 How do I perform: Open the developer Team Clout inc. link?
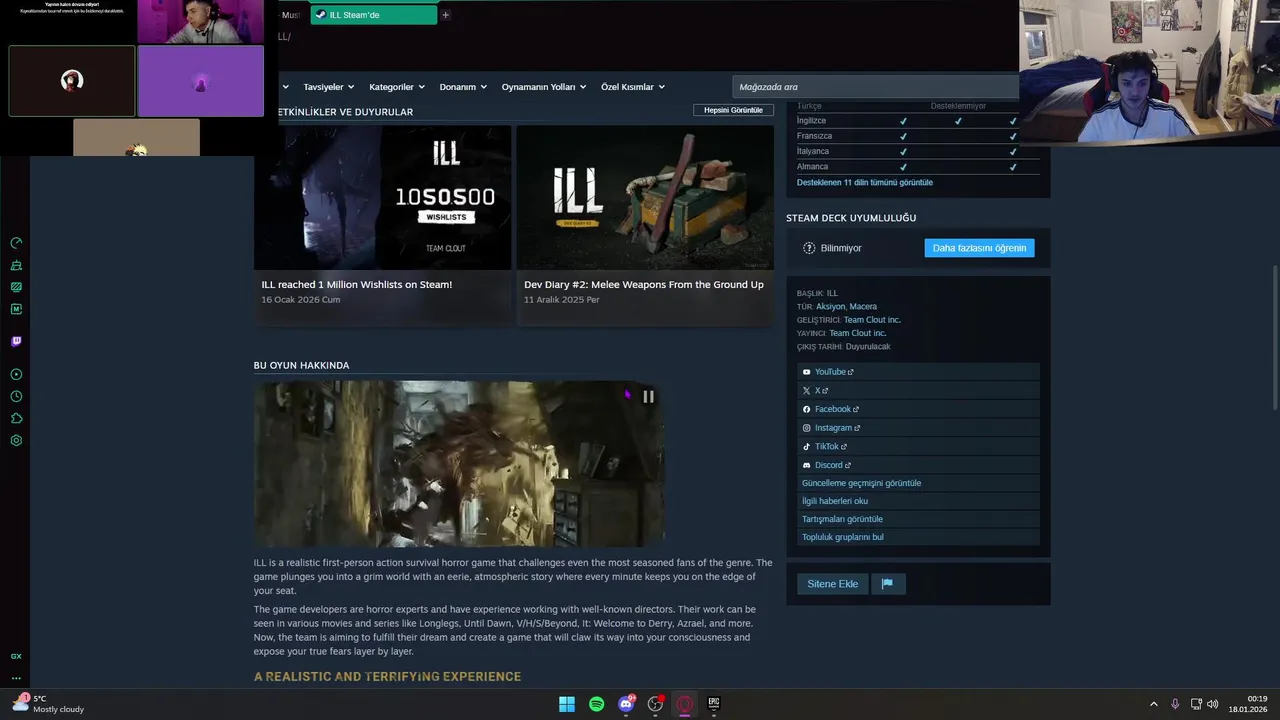coord(872,320)
